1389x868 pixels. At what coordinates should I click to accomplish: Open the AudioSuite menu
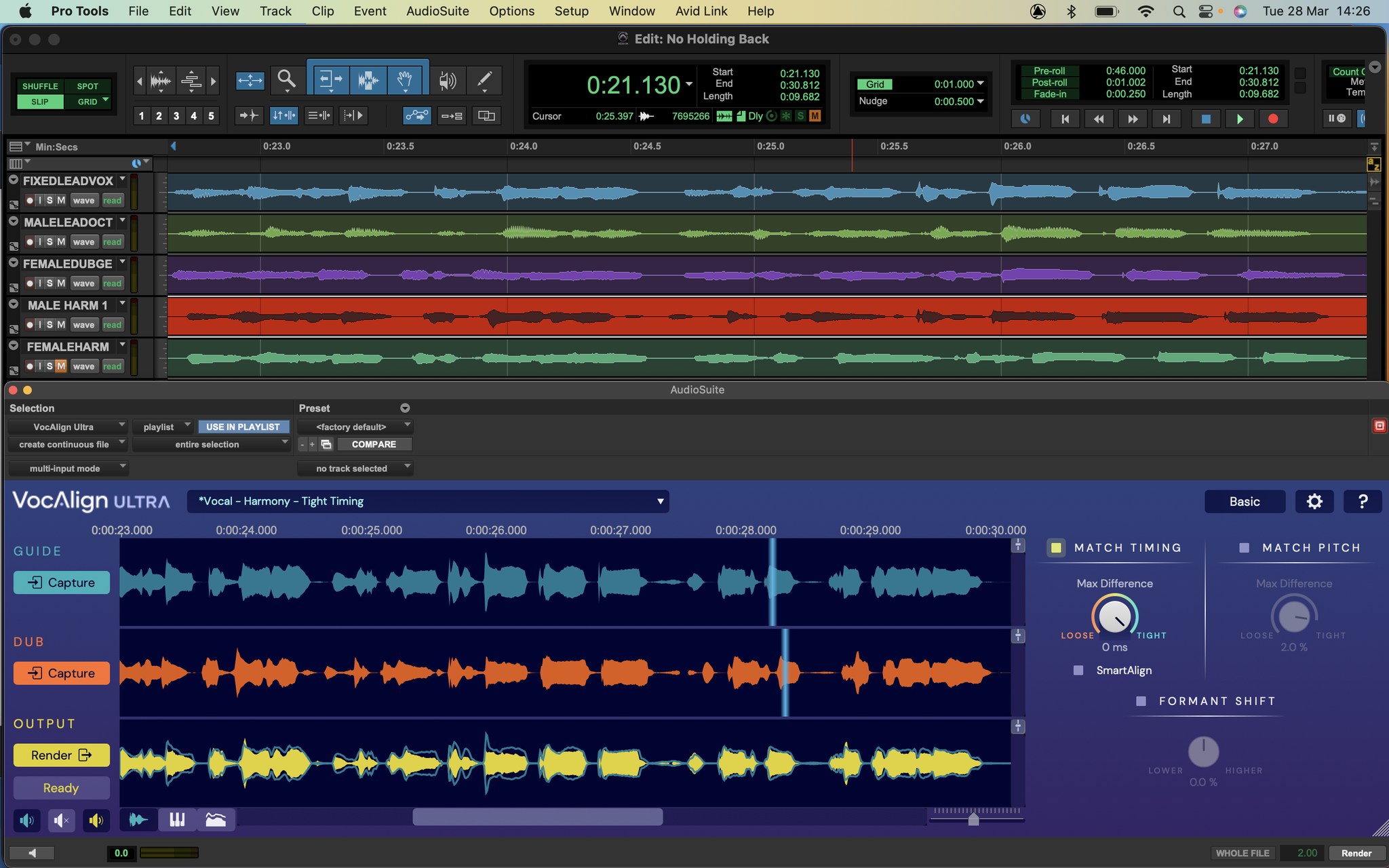(x=437, y=11)
